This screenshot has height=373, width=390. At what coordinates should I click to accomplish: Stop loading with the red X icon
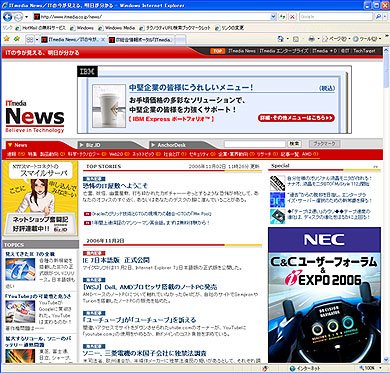pyautogui.click(x=292, y=16)
